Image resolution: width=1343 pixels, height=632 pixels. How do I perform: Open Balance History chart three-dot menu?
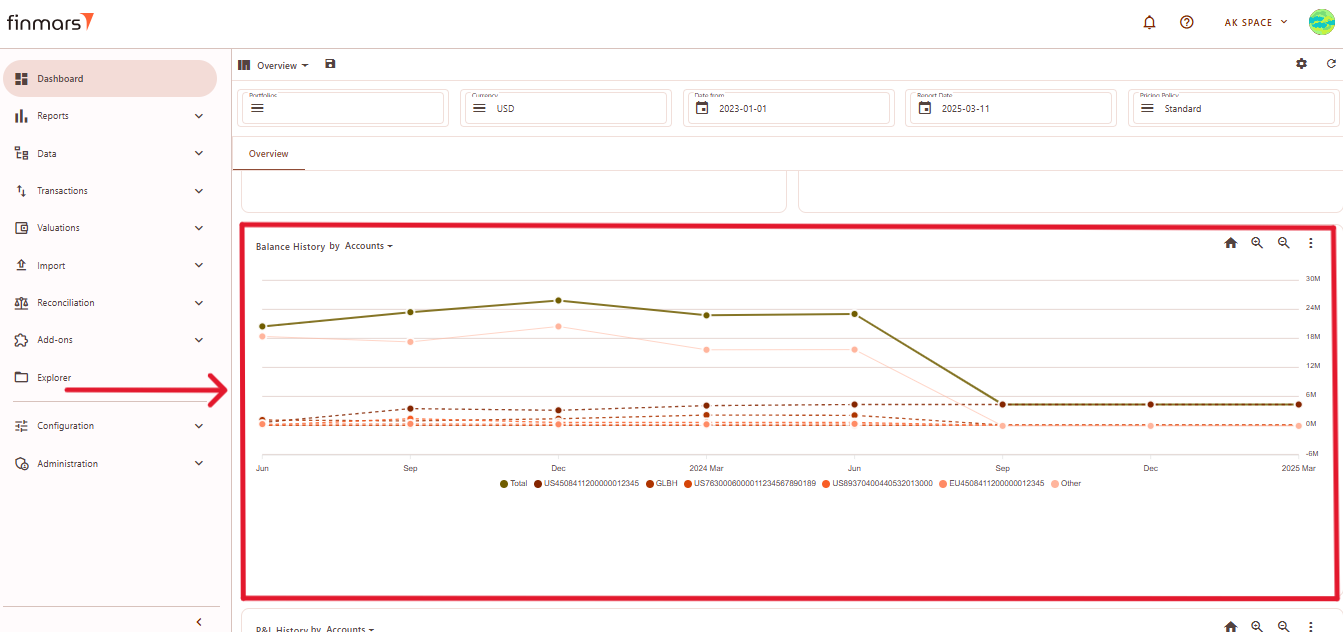pos(1311,243)
